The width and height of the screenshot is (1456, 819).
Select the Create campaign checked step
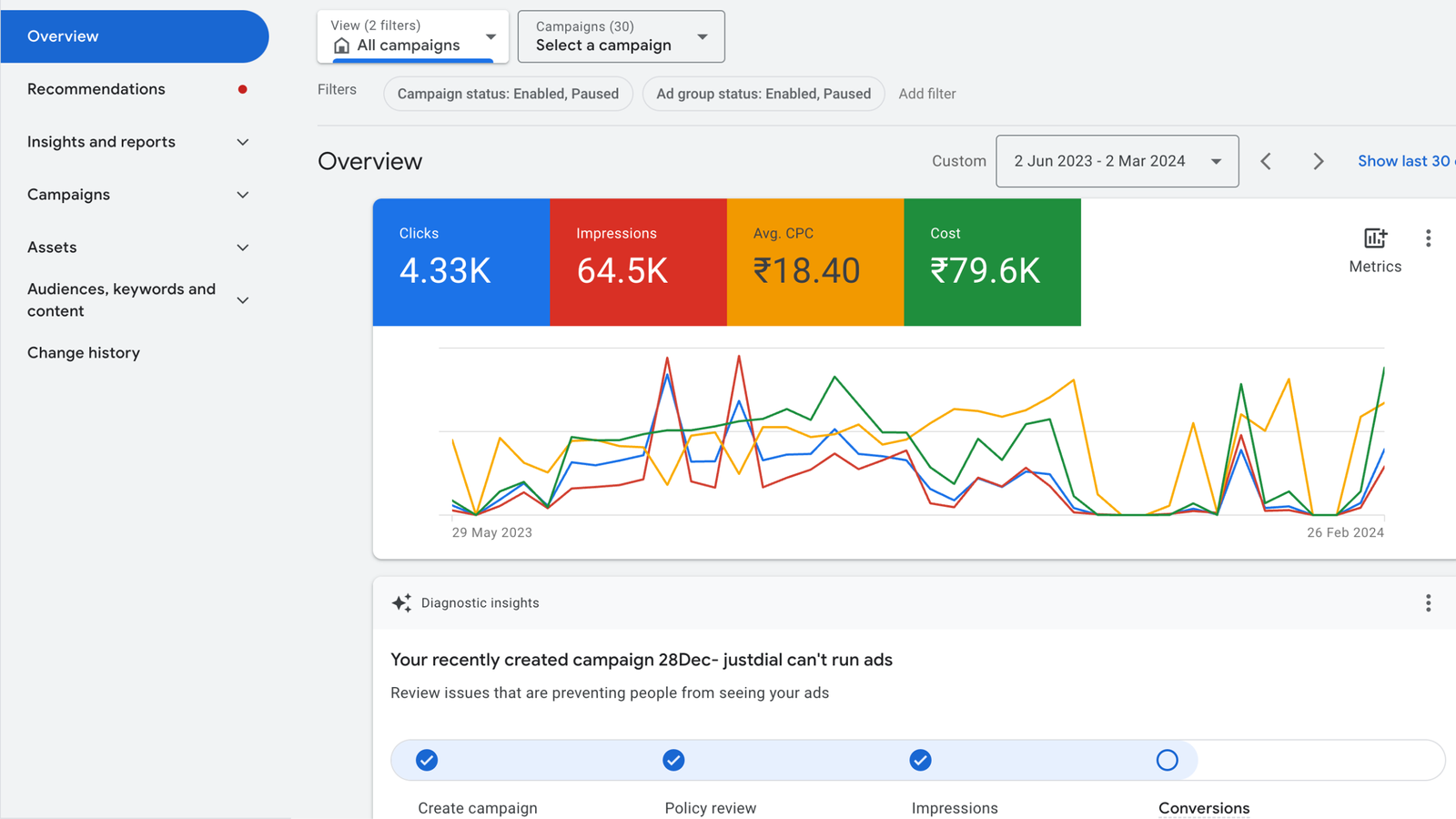click(427, 760)
